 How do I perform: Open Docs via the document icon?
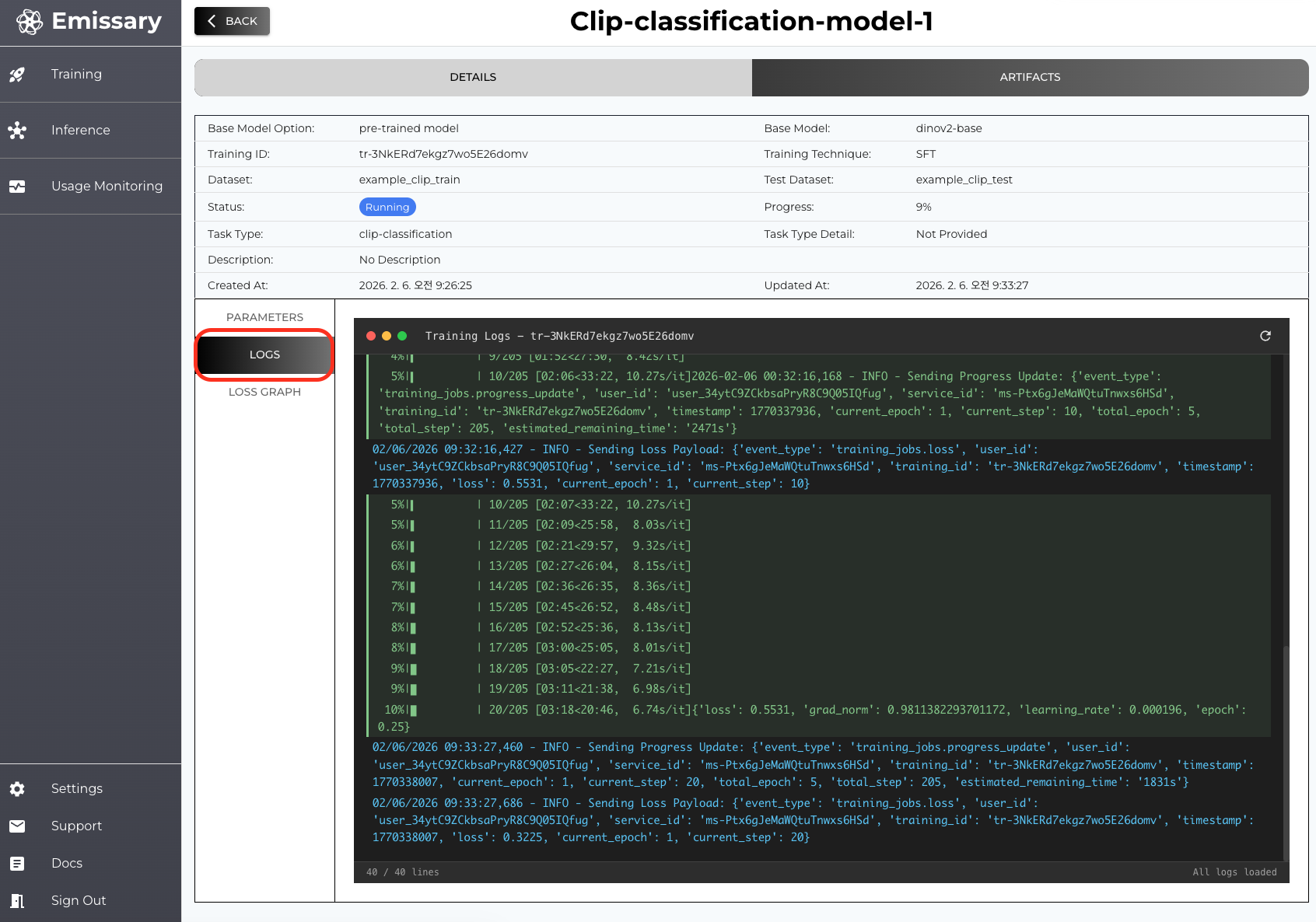[17, 863]
